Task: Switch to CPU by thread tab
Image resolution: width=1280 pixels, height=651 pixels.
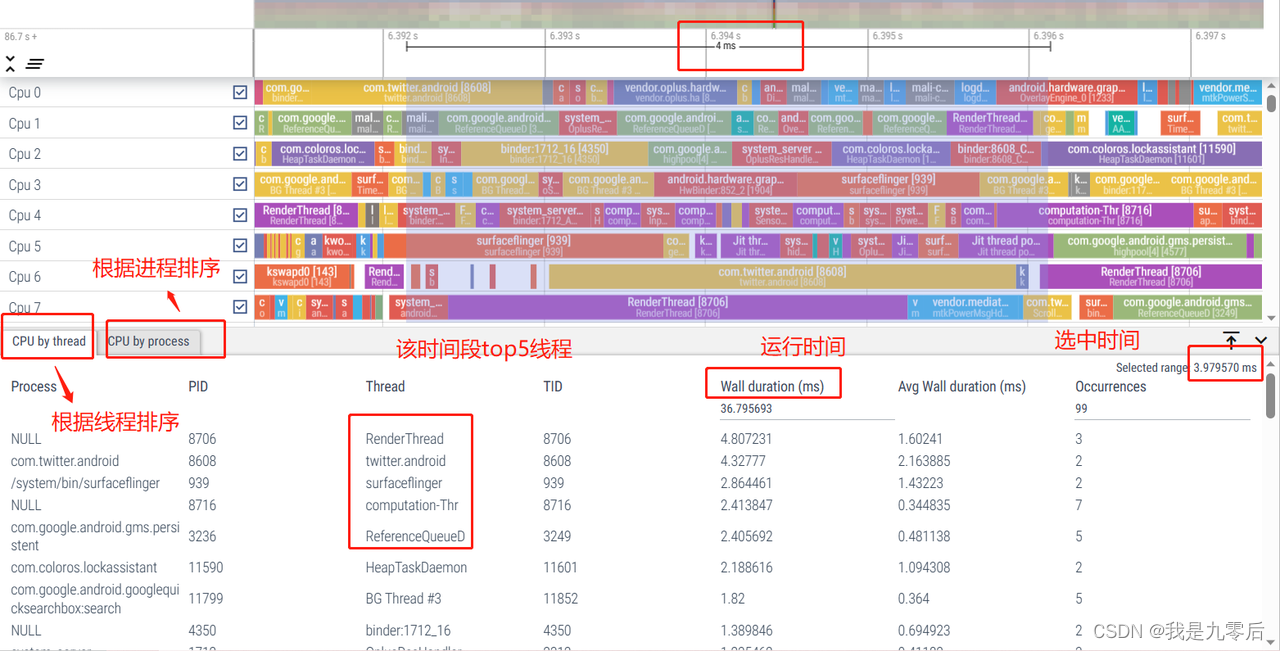Action: (x=49, y=341)
